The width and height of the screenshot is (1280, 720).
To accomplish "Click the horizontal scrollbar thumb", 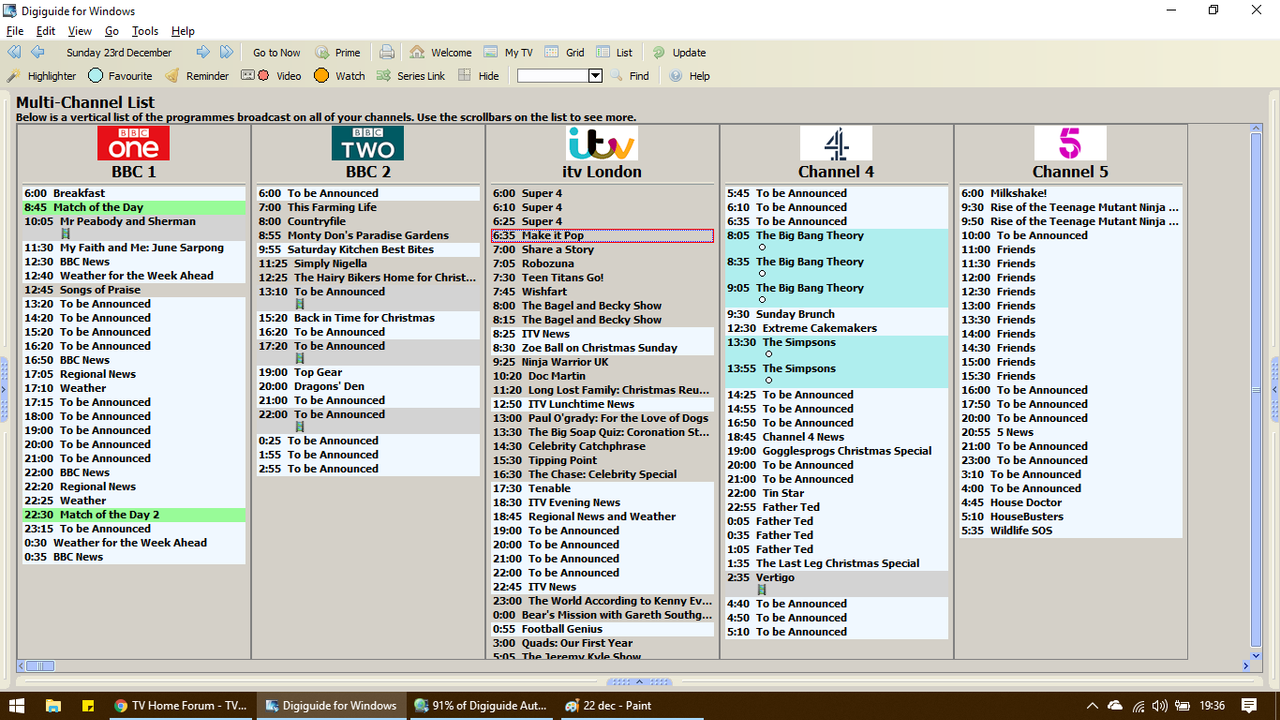I will (40, 666).
